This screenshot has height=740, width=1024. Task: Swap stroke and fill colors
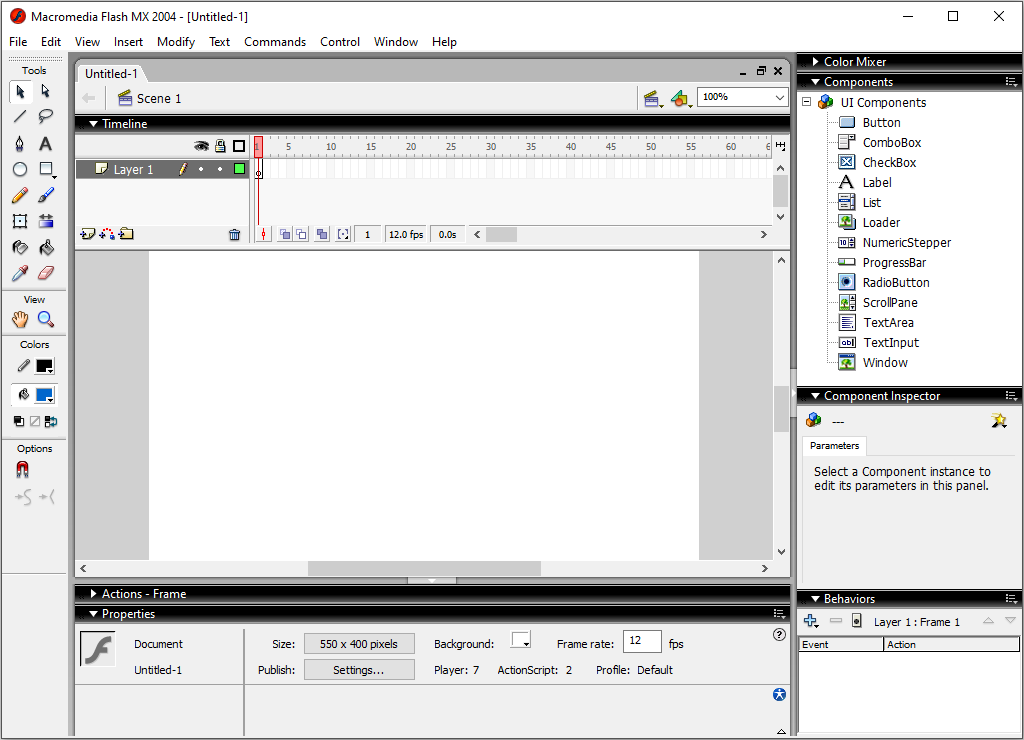(51, 421)
